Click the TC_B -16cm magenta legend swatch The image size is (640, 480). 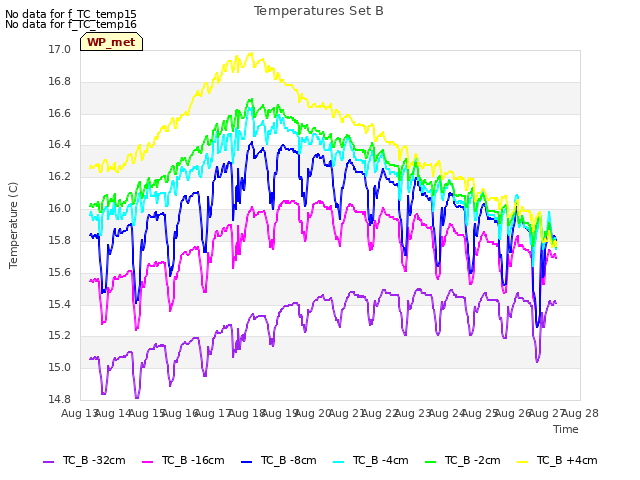(147, 462)
